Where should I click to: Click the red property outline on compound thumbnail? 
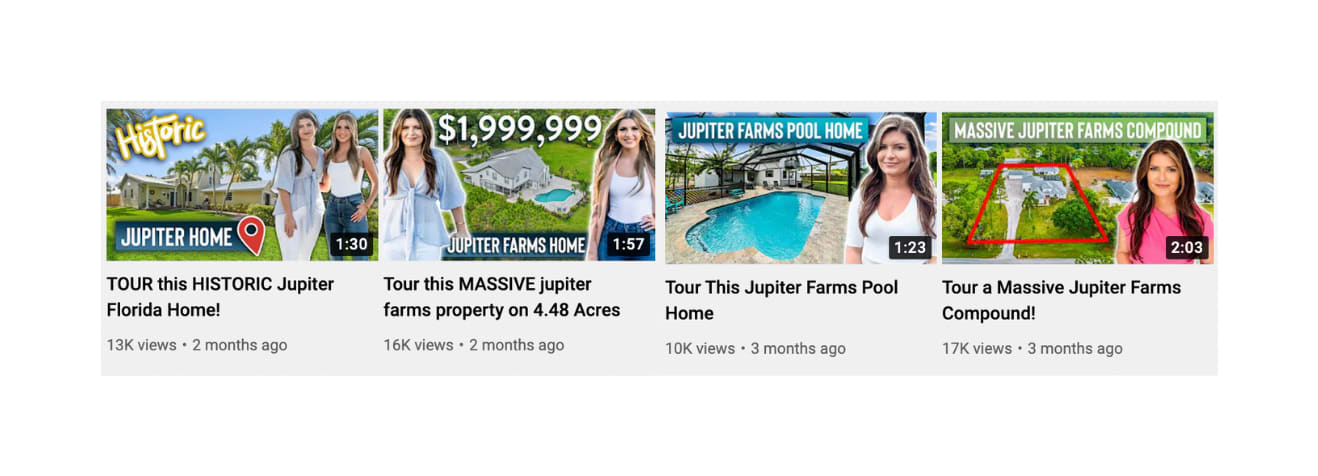tap(1037, 204)
